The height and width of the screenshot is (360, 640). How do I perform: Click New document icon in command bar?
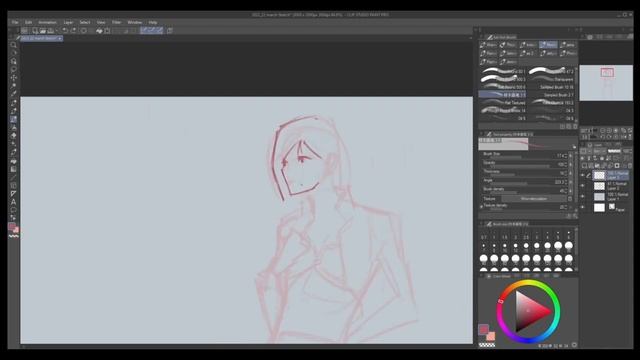35,31
